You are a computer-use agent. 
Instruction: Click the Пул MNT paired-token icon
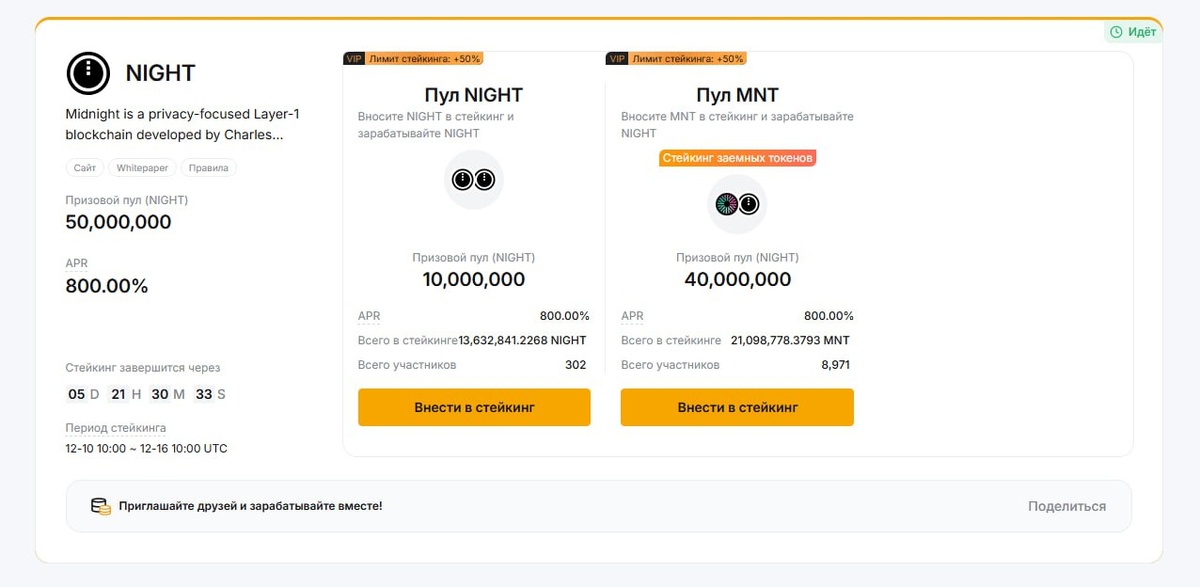(x=737, y=204)
